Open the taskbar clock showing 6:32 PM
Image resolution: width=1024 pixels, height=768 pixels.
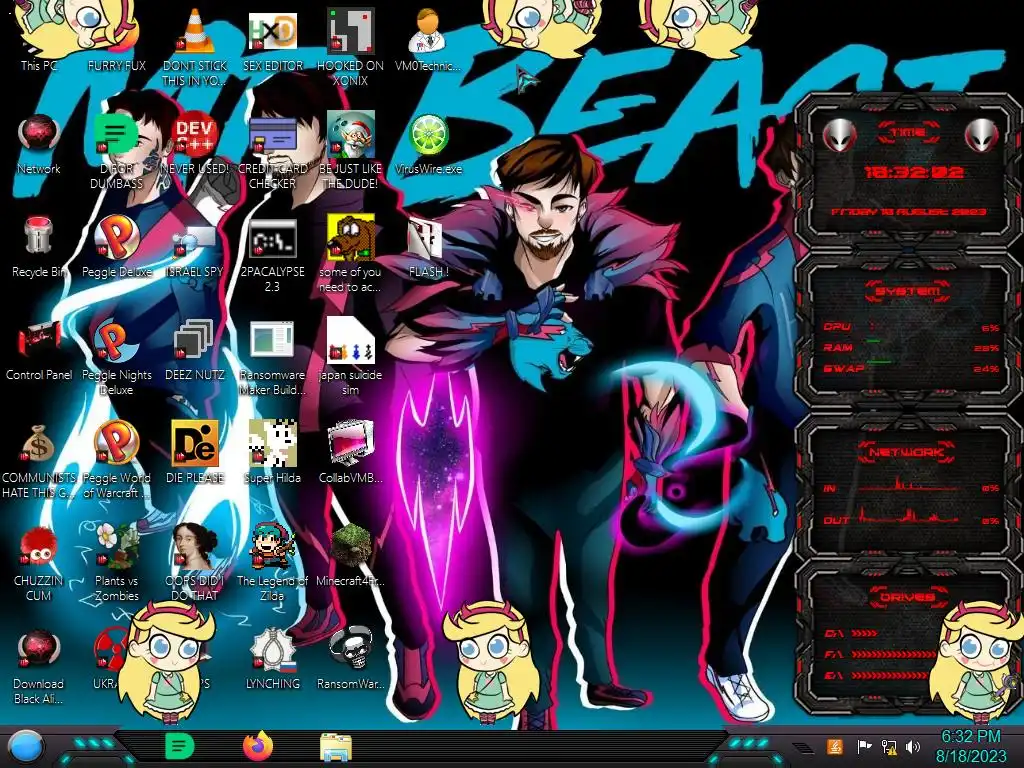click(970, 746)
